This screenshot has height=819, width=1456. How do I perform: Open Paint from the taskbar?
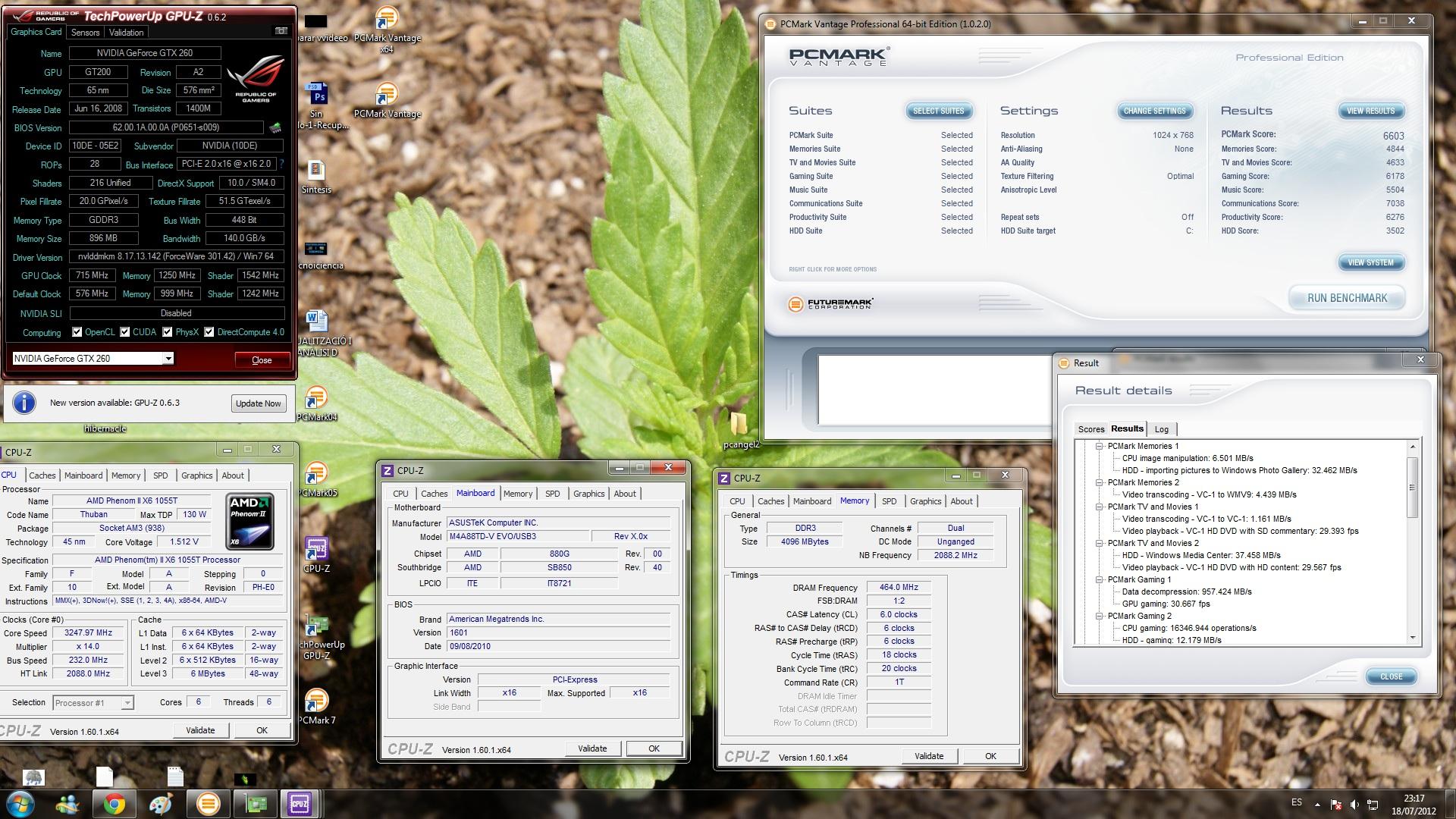[161, 804]
